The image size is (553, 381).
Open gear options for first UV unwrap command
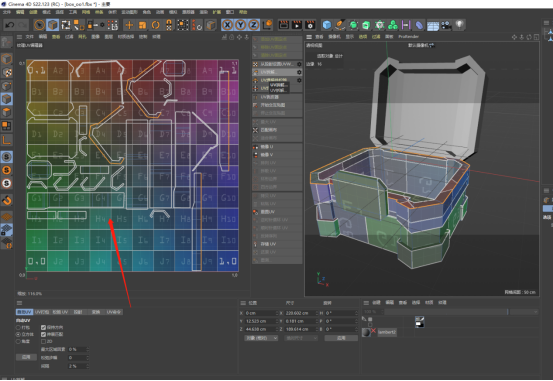tap(299, 64)
